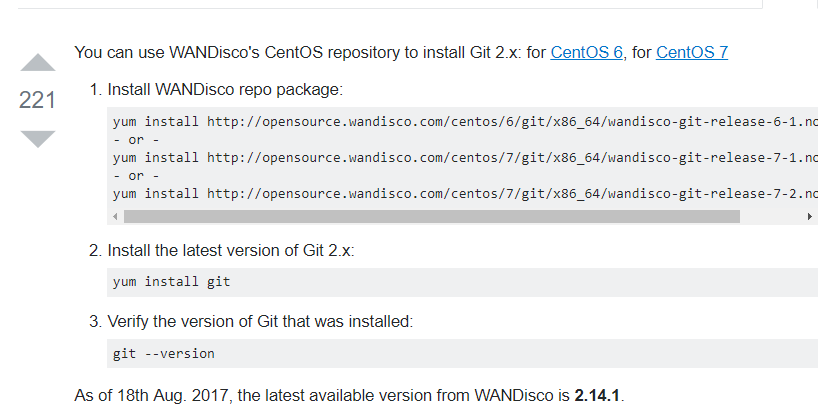835x409 pixels.
Task: Open the CentOS 6 link
Action: 587,51
